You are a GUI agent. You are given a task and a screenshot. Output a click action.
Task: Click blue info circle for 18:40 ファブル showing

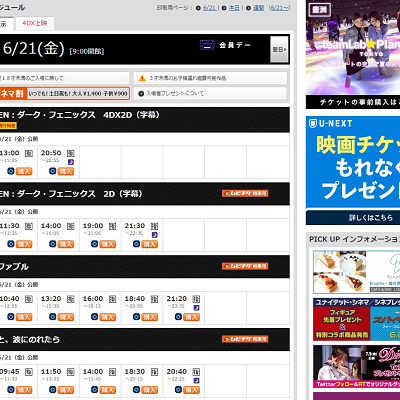136,317
